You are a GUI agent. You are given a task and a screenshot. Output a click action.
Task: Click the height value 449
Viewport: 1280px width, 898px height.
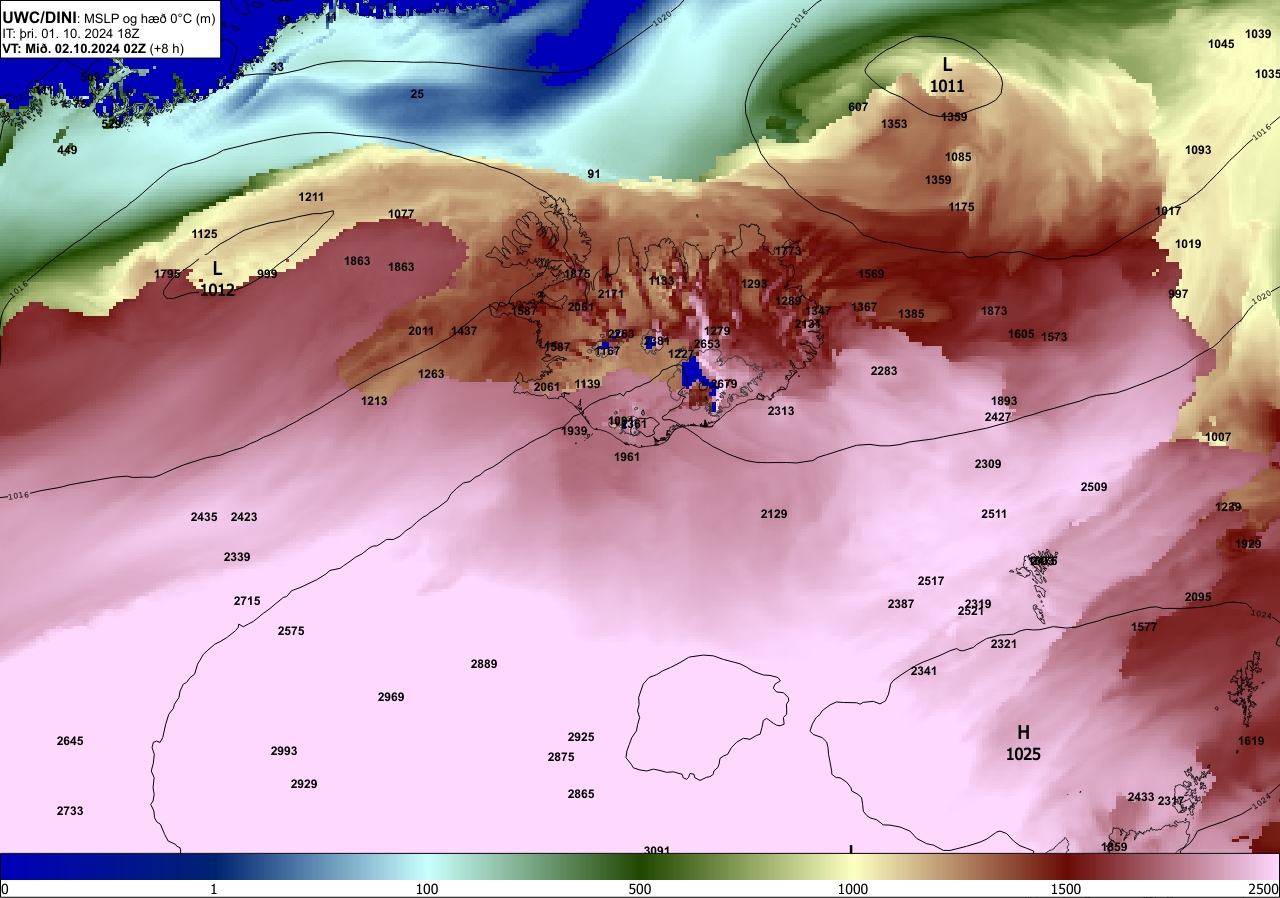tap(67, 150)
